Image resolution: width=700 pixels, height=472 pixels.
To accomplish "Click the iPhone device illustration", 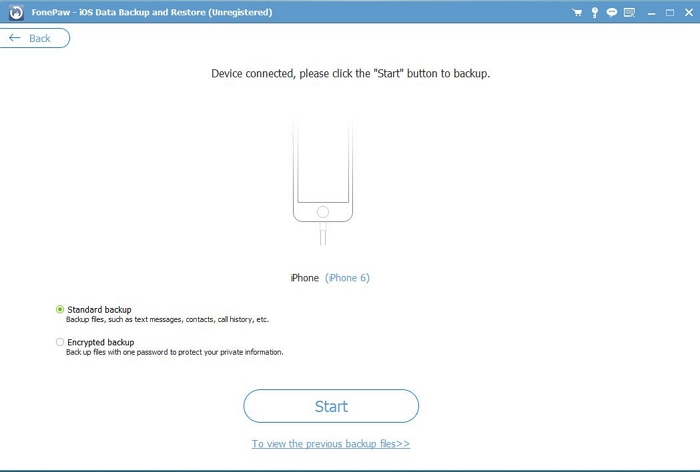I will coord(323,183).
